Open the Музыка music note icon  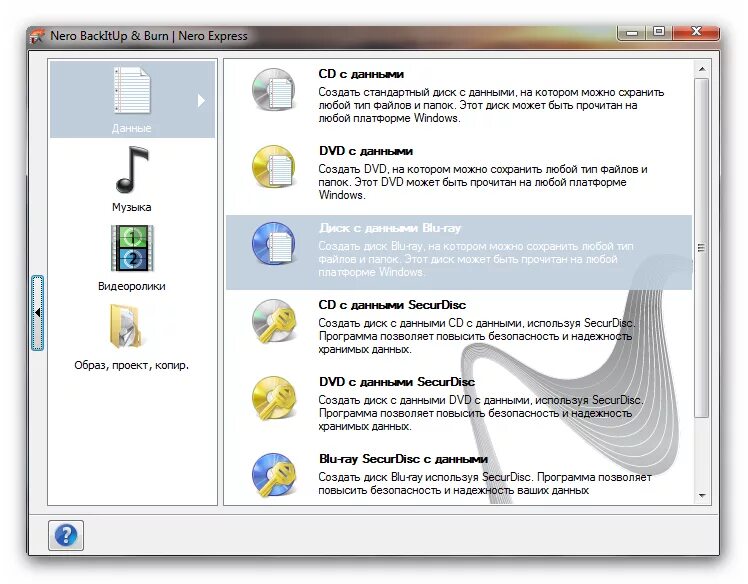click(x=132, y=170)
